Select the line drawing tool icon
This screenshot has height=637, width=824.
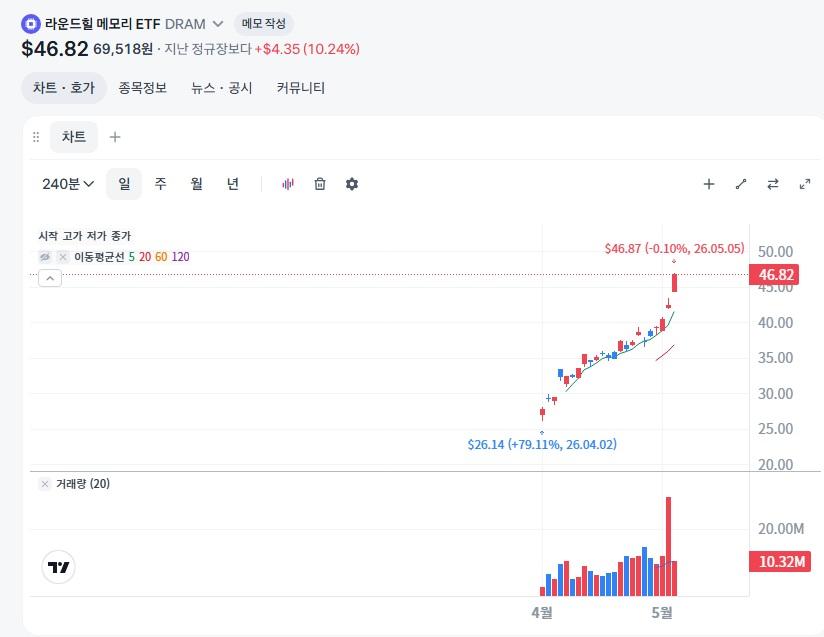[741, 184]
